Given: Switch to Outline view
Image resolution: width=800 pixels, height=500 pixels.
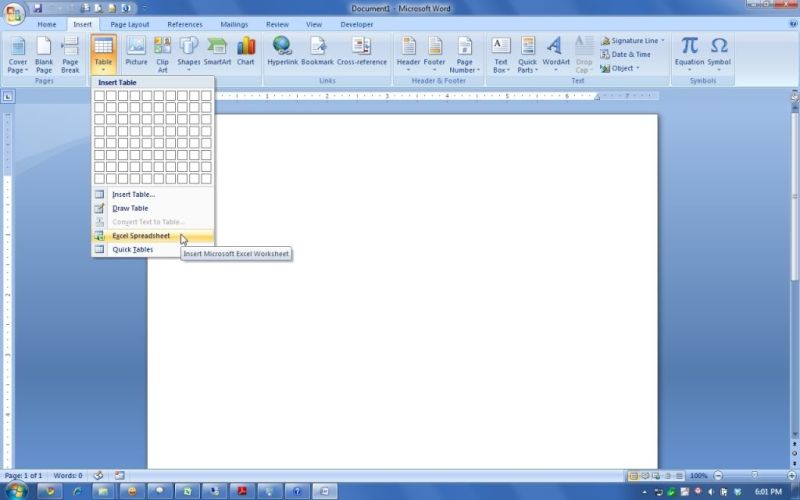Looking at the screenshot, I should pyautogui.click(x=668, y=476).
